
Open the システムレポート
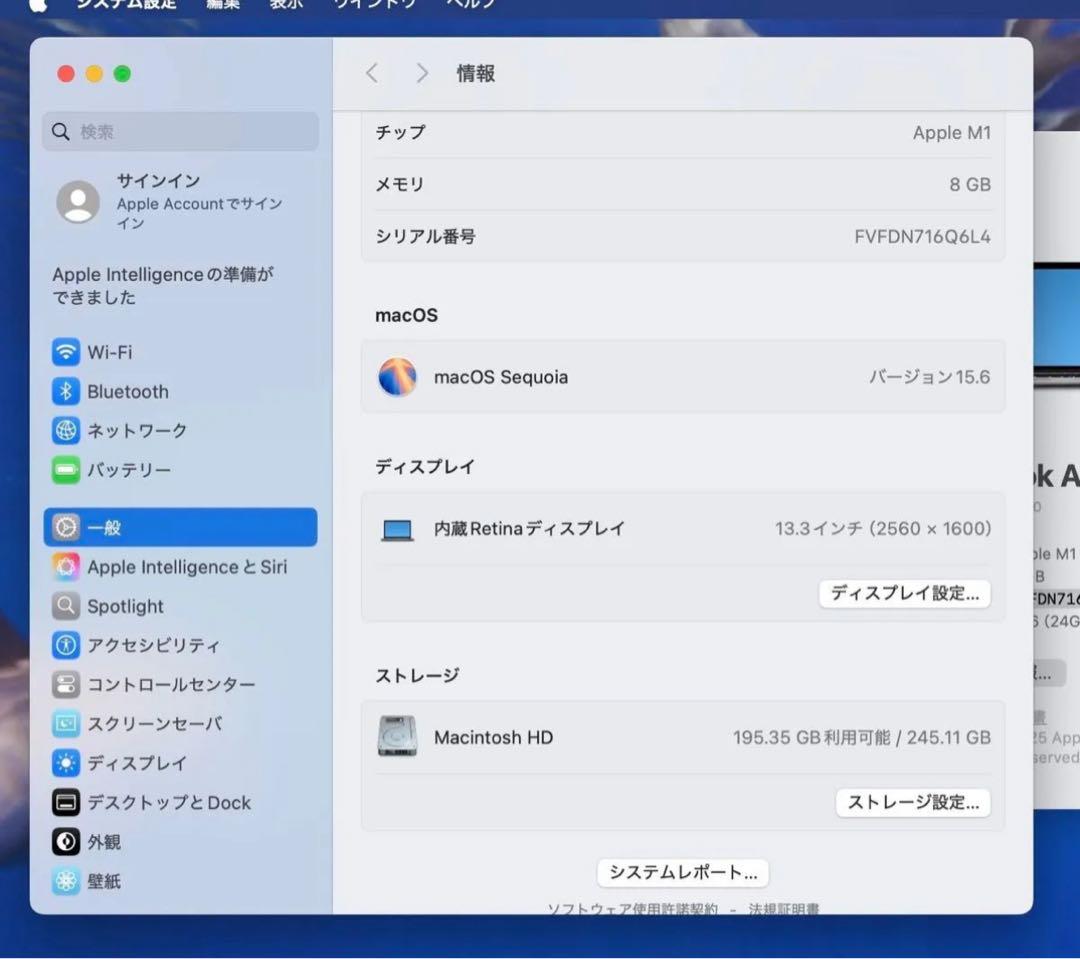click(x=682, y=872)
